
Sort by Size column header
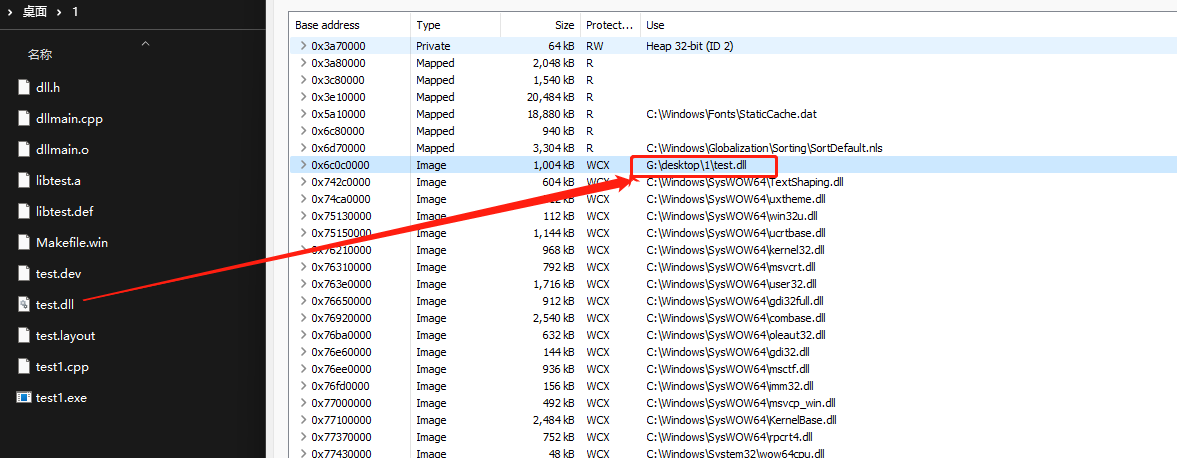[x=565, y=25]
